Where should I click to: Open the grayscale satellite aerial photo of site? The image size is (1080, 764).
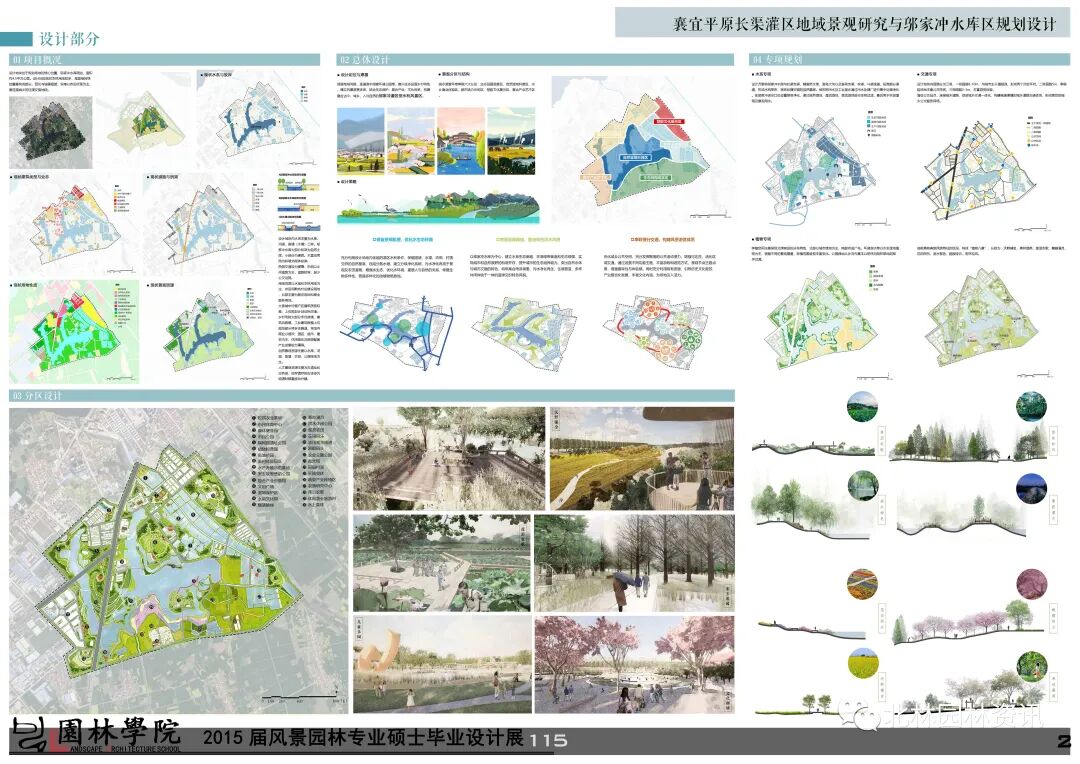(51, 132)
